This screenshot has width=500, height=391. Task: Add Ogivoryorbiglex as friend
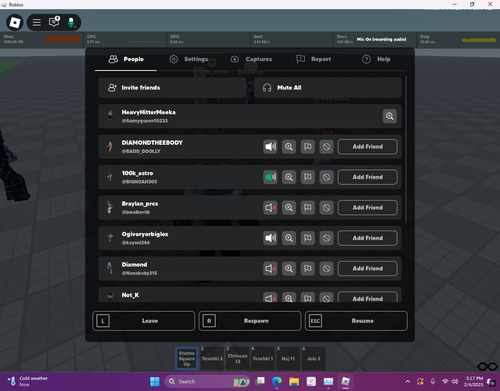(x=368, y=238)
